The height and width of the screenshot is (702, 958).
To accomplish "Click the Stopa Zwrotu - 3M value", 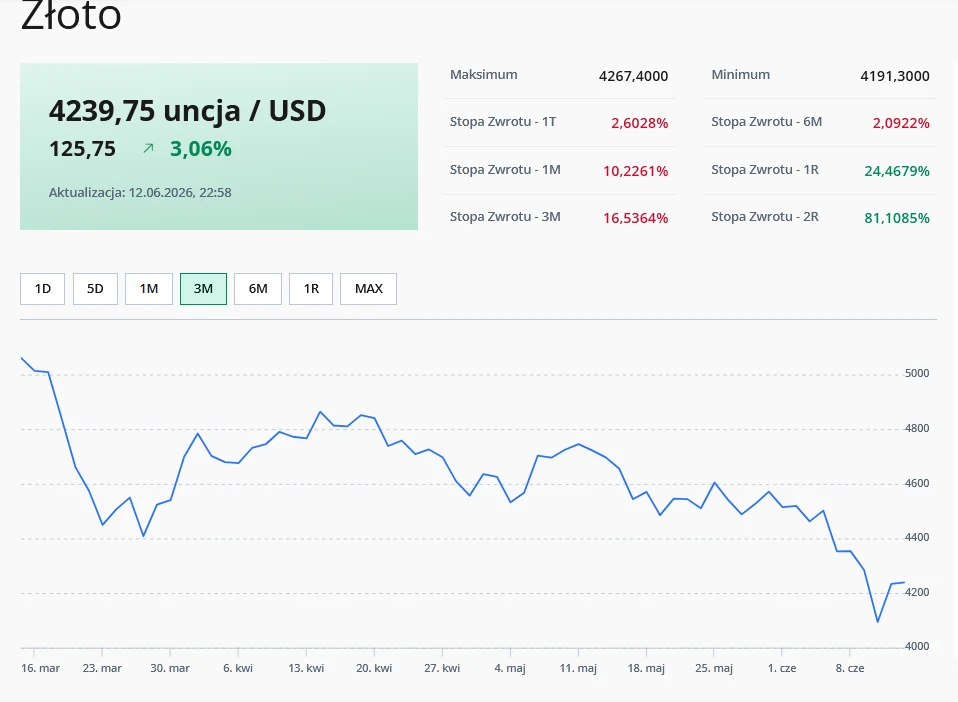I will click(x=635, y=218).
